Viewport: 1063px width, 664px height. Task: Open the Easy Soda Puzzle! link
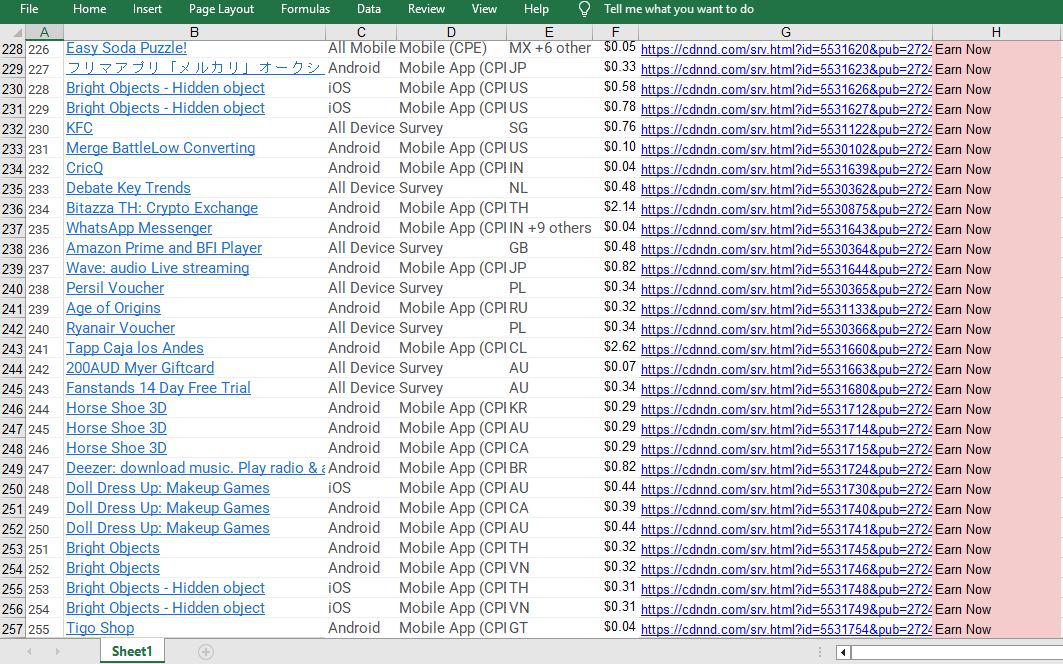pos(126,48)
